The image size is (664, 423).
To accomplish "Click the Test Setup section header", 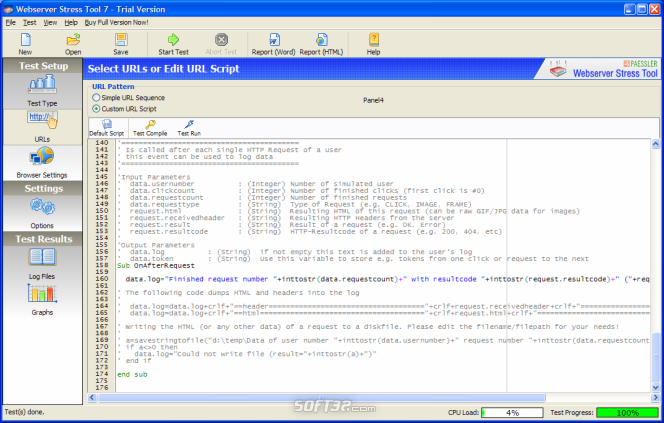I will 43,66.
